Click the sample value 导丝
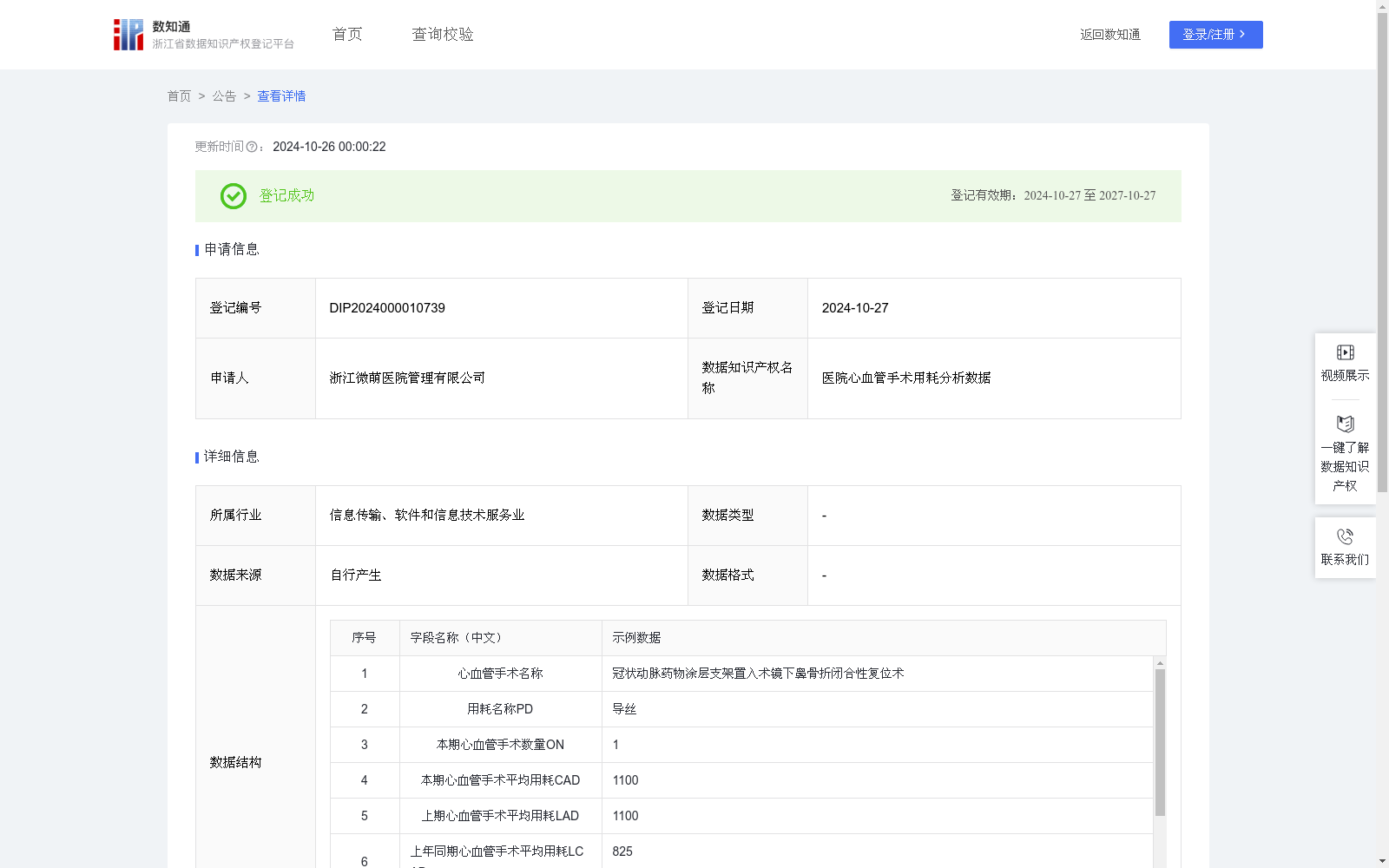The image size is (1389, 868). click(x=624, y=709)
